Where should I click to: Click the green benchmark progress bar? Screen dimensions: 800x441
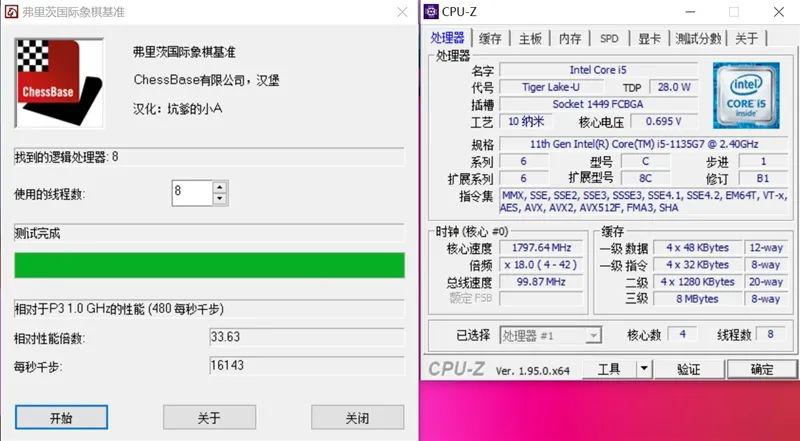point(209,265)
